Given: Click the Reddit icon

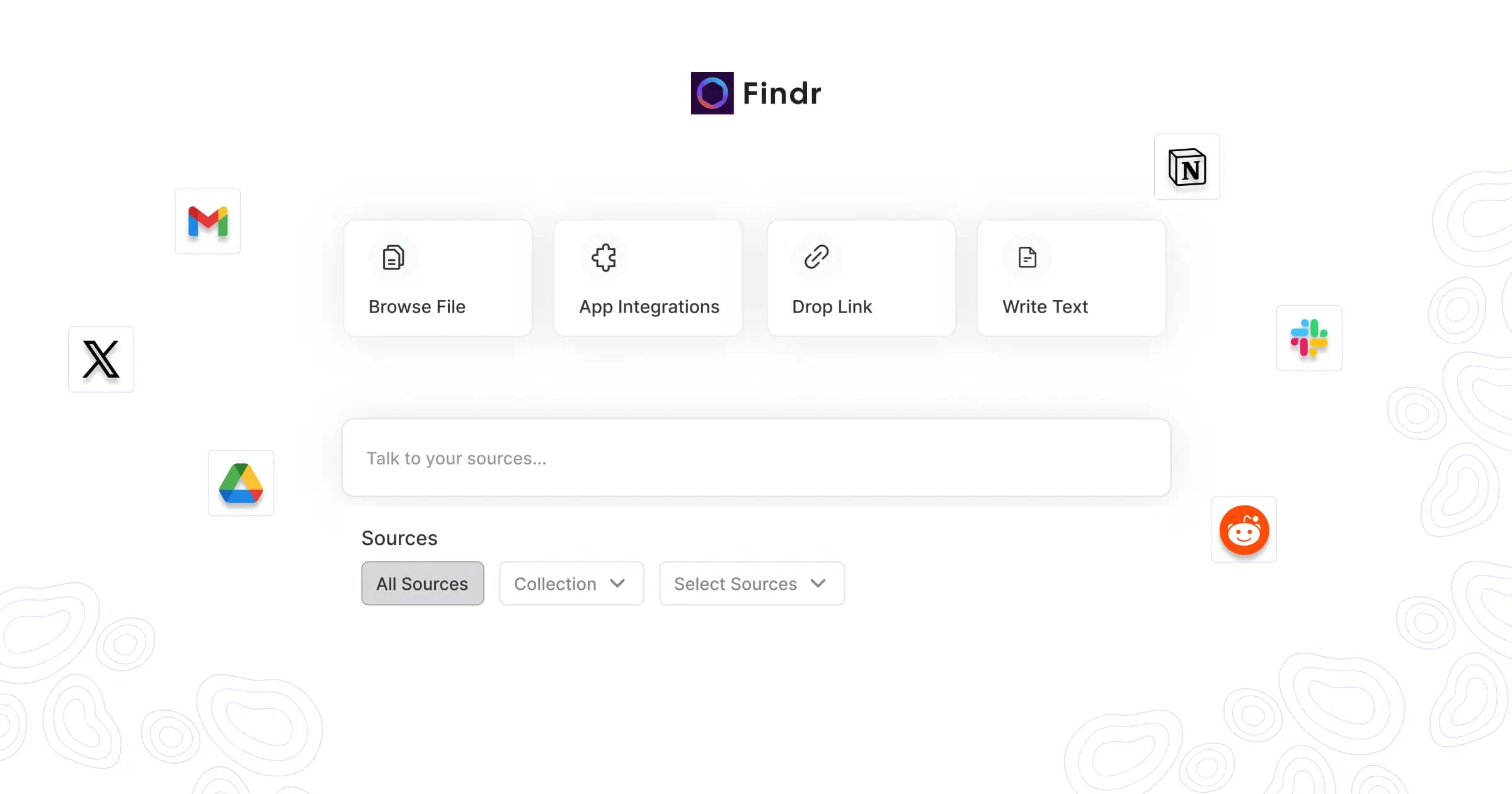Looking at the screenshot, I should point(1244,530).
